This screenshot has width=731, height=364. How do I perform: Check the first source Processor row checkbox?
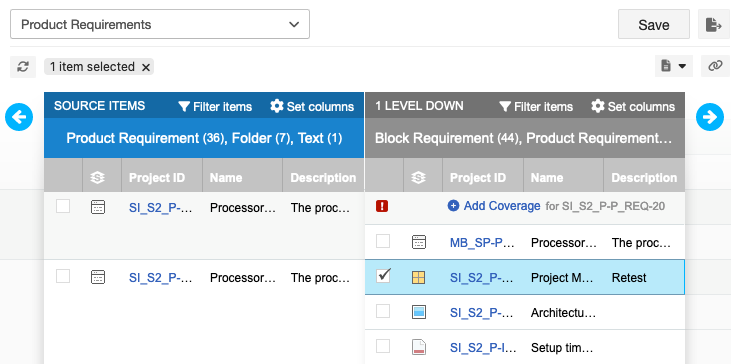(63, 206)
